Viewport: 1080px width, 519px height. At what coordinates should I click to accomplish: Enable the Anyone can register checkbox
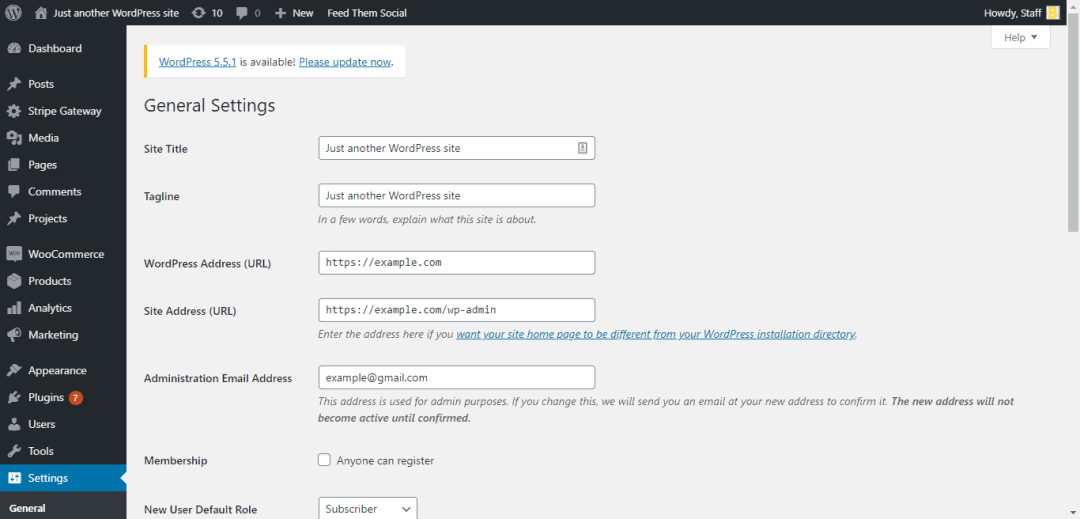coord(324,460)
